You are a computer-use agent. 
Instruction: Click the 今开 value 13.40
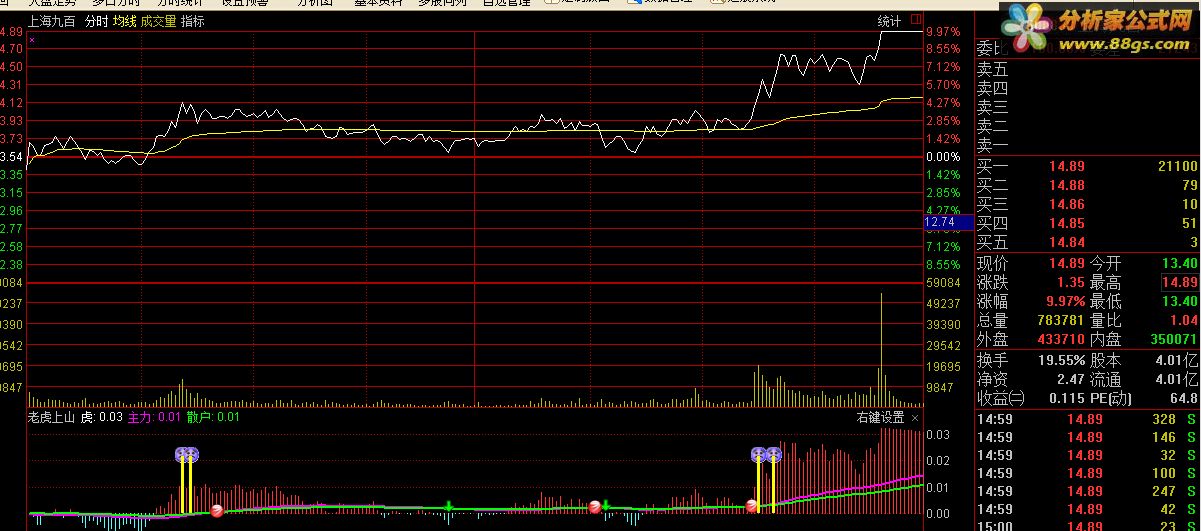coord(1179,263)
